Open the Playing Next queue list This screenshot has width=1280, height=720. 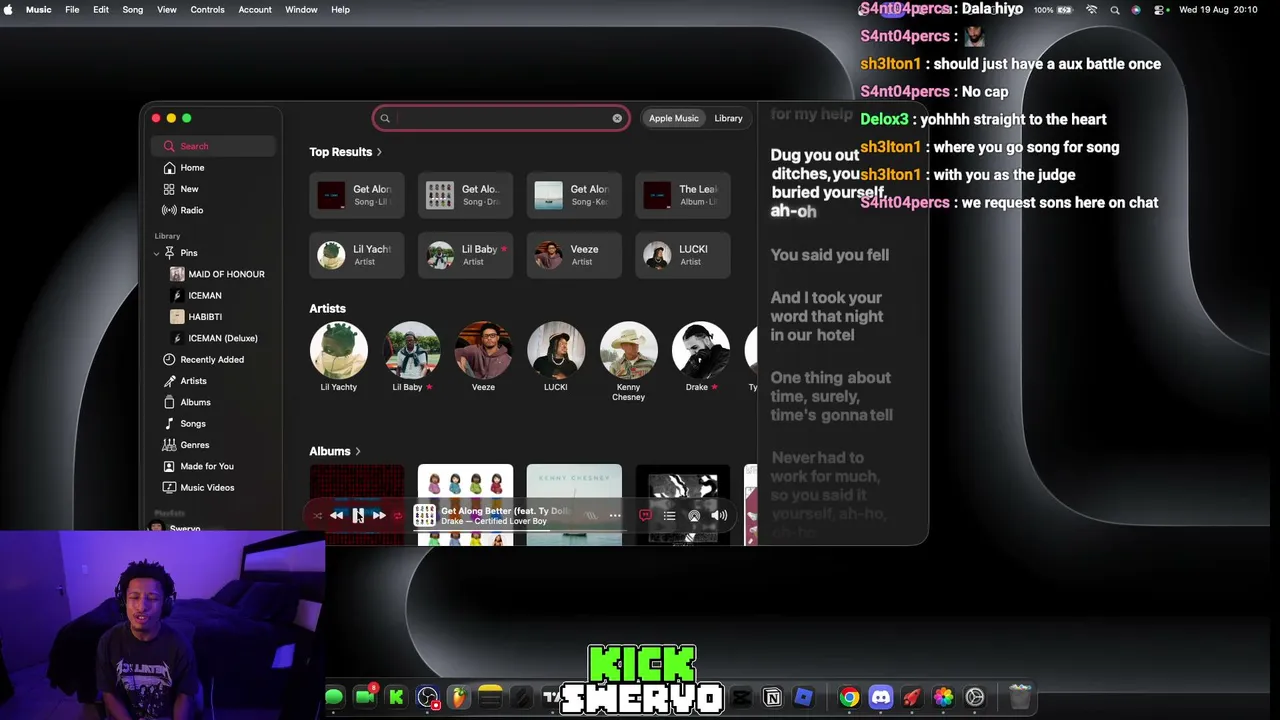coord(669,516)
